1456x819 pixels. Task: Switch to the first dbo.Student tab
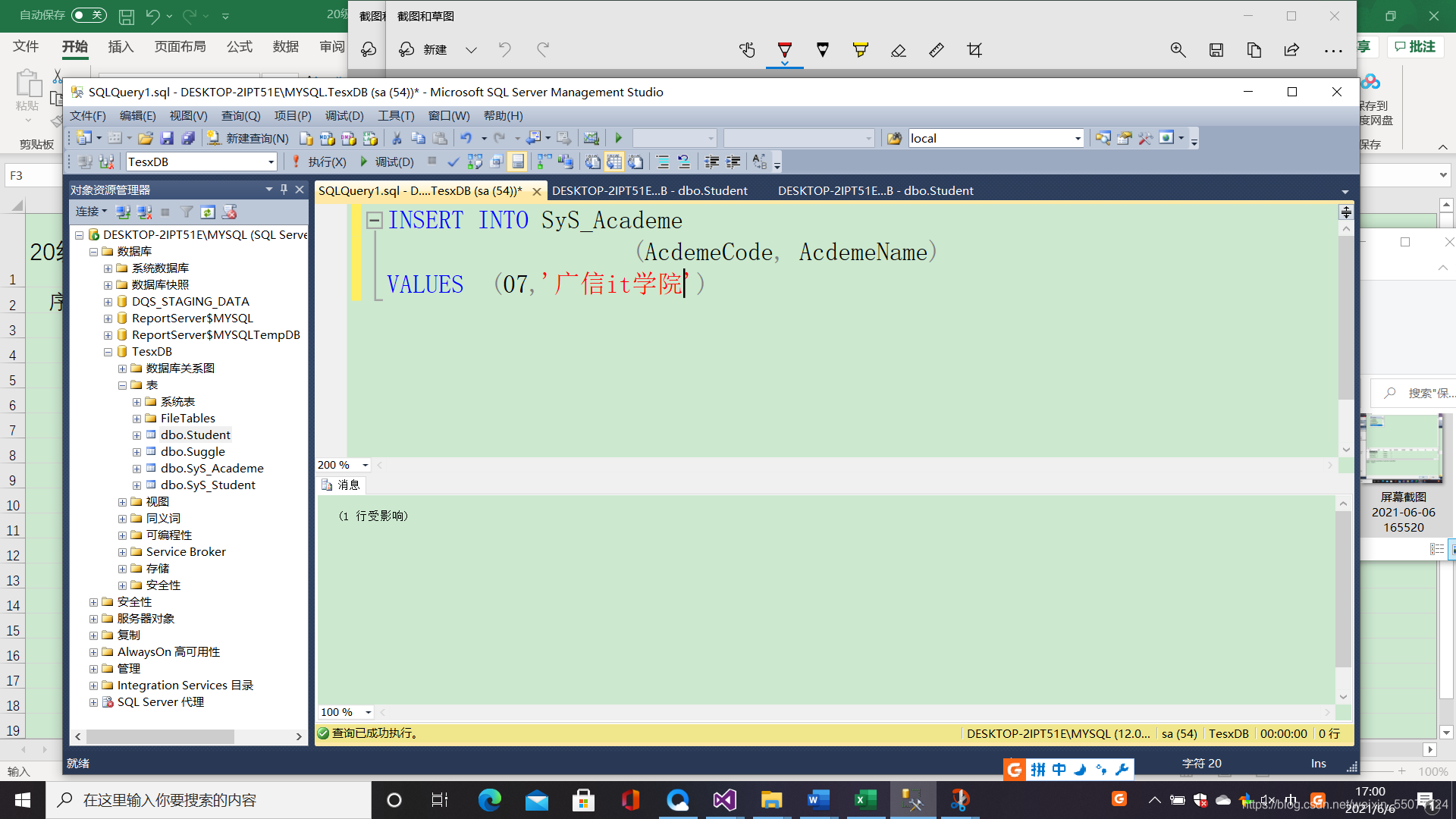pos(650,190)
